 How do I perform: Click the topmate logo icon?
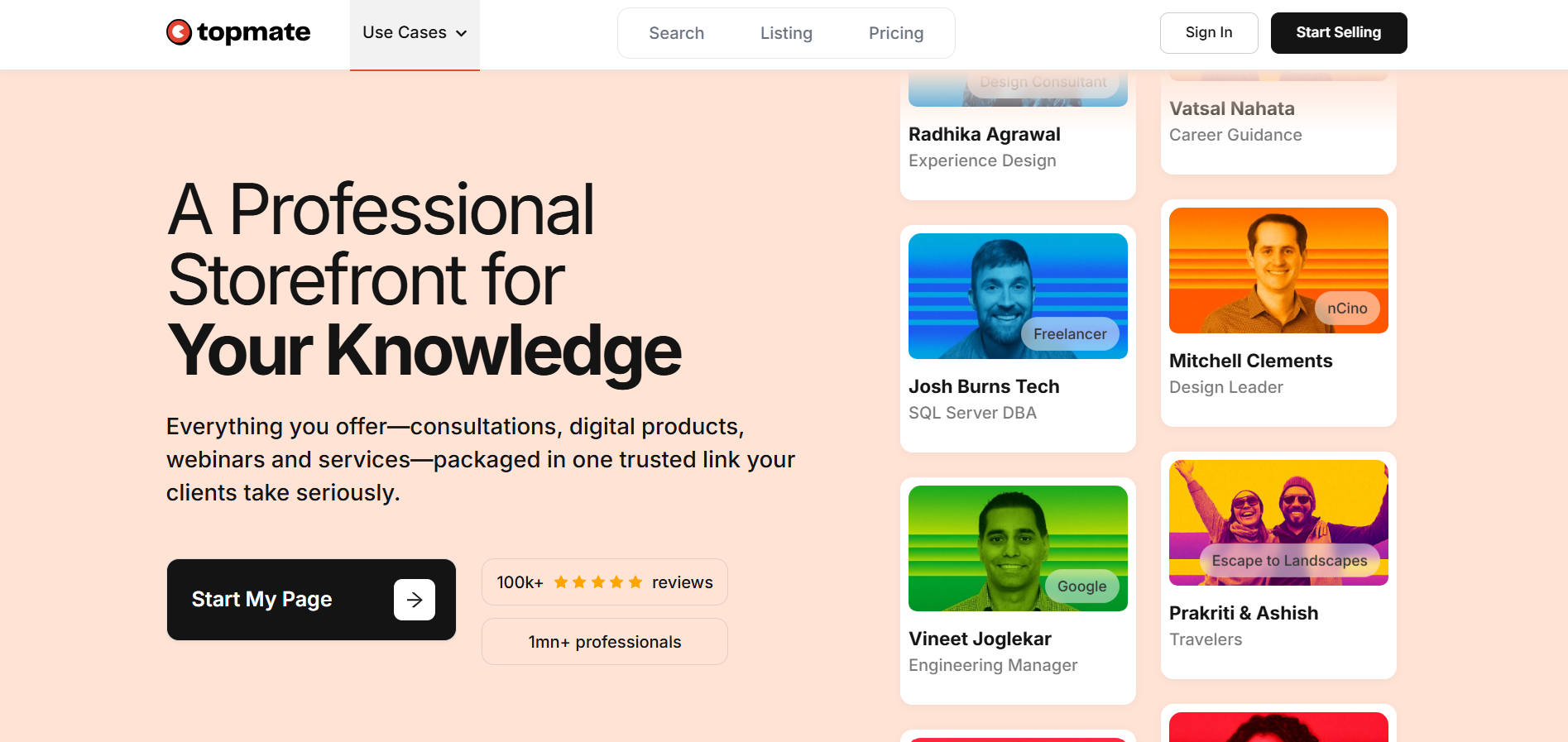coord(179,32)
